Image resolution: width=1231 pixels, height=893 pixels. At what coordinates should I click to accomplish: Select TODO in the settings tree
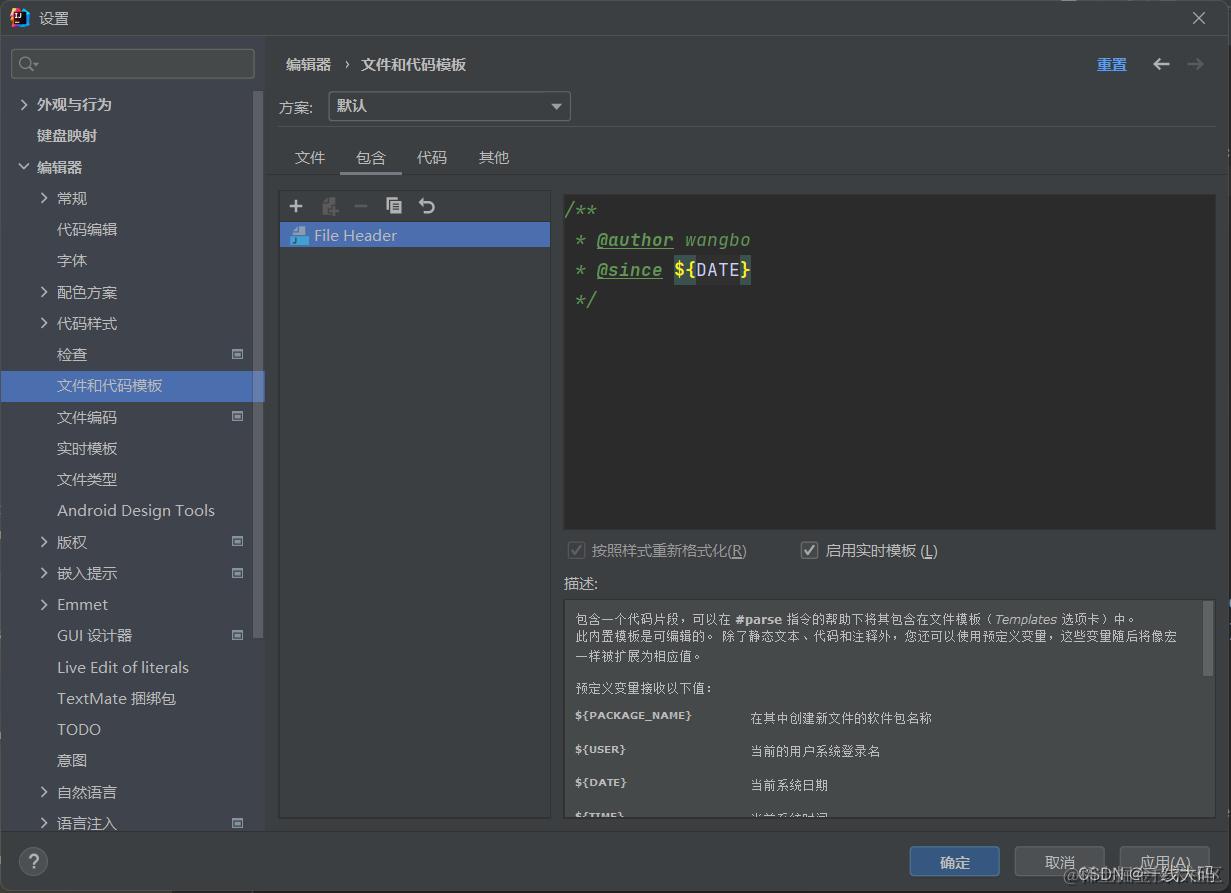click(79, 729)
